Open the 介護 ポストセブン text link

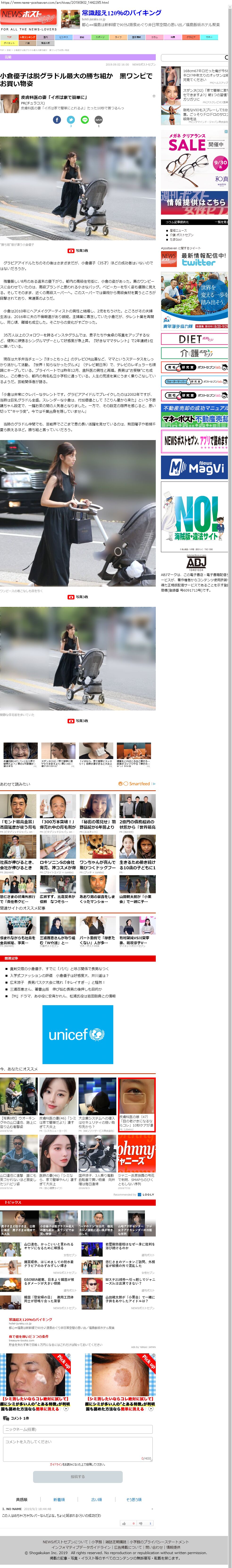[x=182, y=235]
